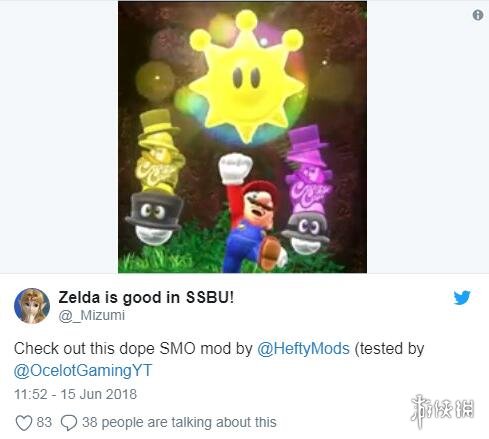Click the 83 likes count
This screenshot has height=439, width=489.
point(44,422)
